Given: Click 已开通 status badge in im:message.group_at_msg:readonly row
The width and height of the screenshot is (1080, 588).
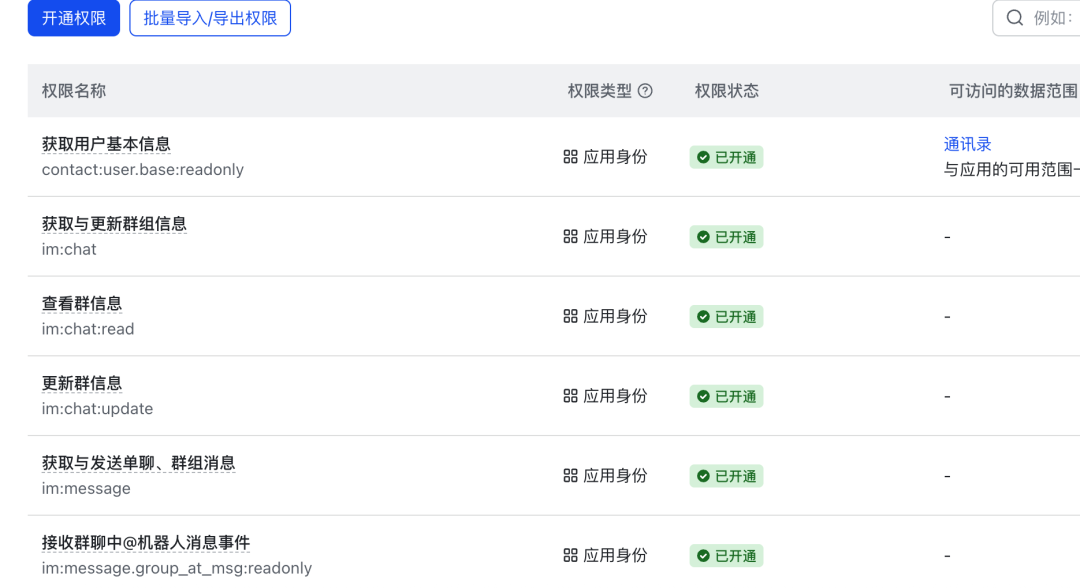Looking at the screenshot, I should tap(726, 556).
